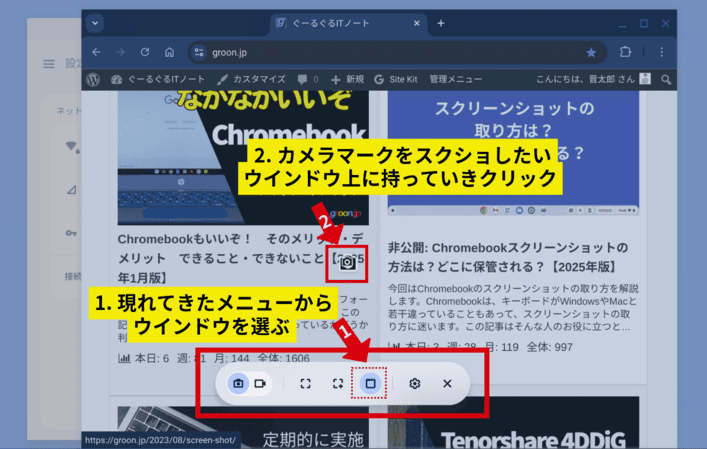Image resolution: width=707 pixels, height=449 pixels.
Task: Click Chrome forward arrow button
Action: [x=120, y=52]
